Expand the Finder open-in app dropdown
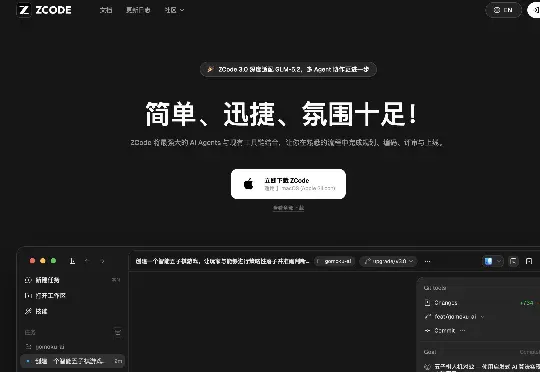Viewport: 540px width, 372px height. pyautogui.click(x=492, y=261)
